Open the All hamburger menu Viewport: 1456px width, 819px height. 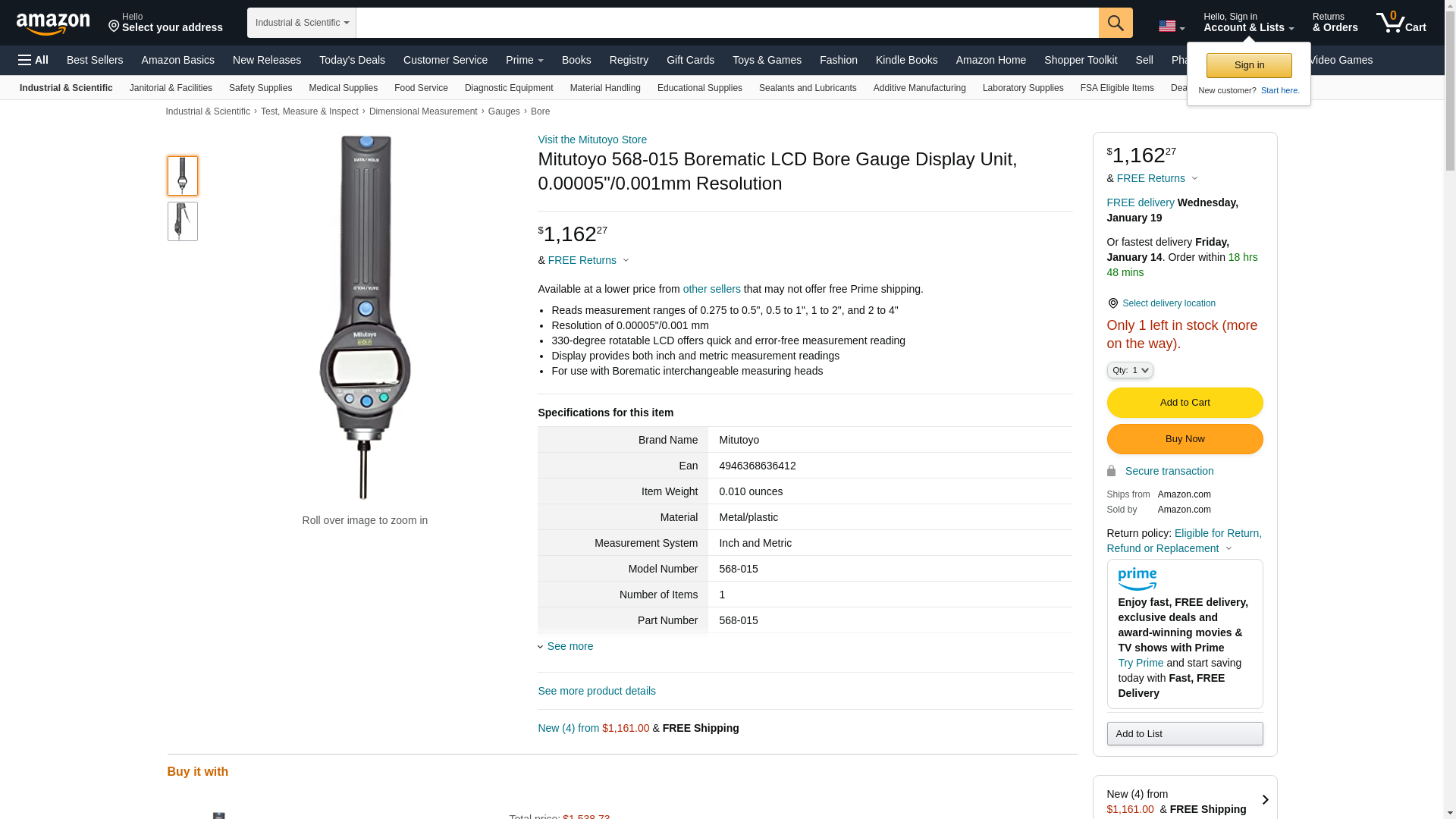33,60
